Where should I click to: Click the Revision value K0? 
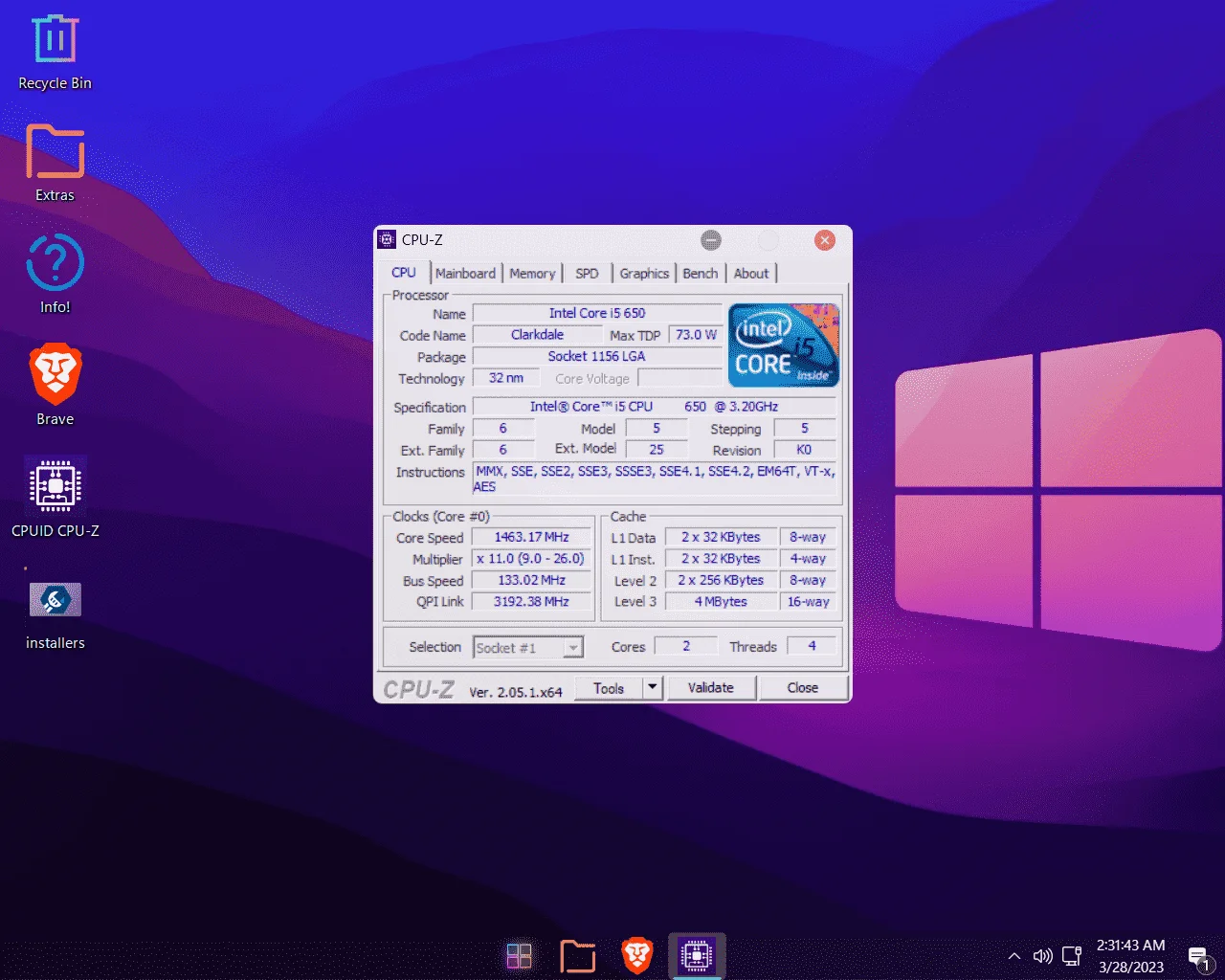pos(804,450)
